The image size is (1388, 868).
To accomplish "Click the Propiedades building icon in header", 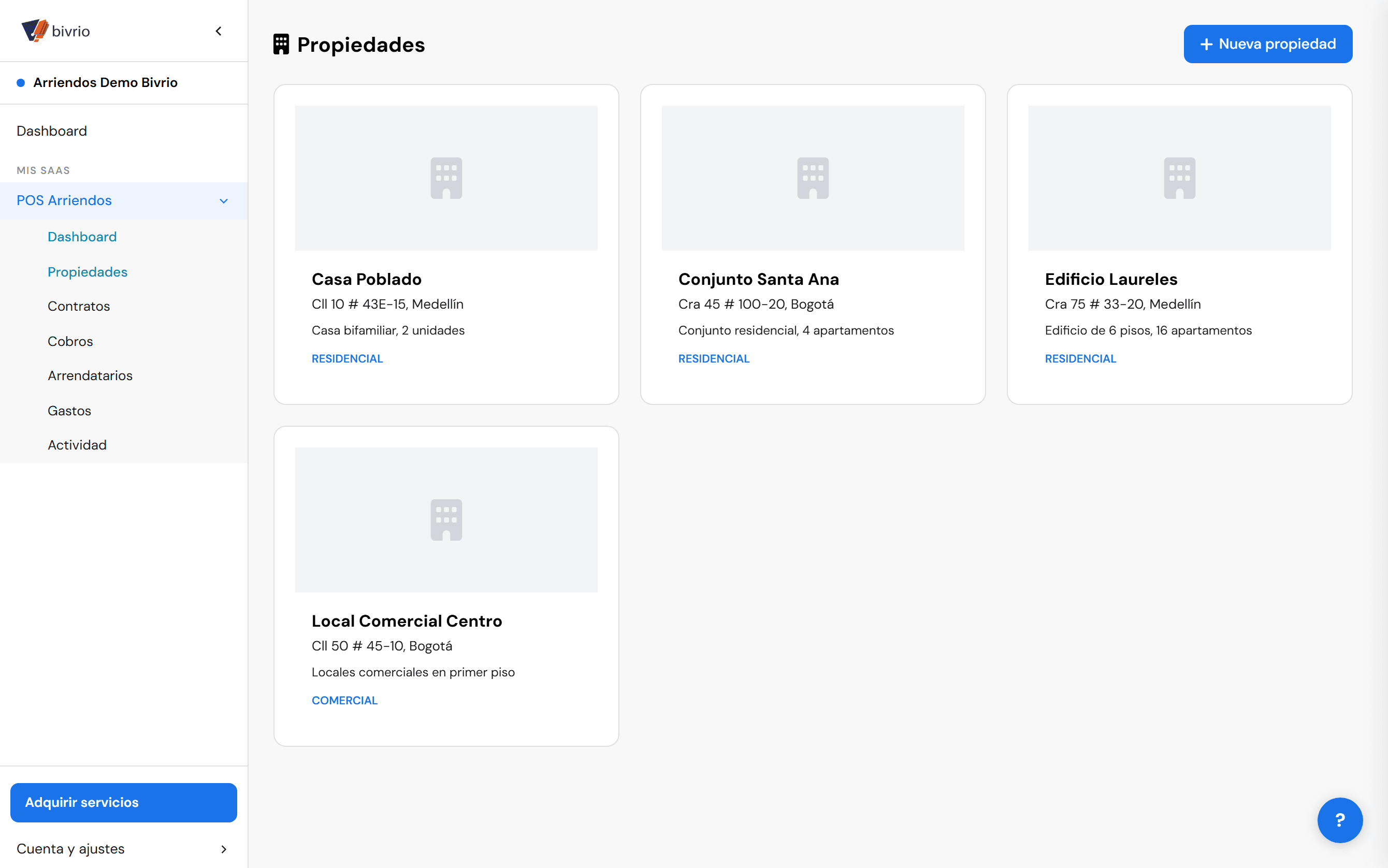I will (281, 44).
